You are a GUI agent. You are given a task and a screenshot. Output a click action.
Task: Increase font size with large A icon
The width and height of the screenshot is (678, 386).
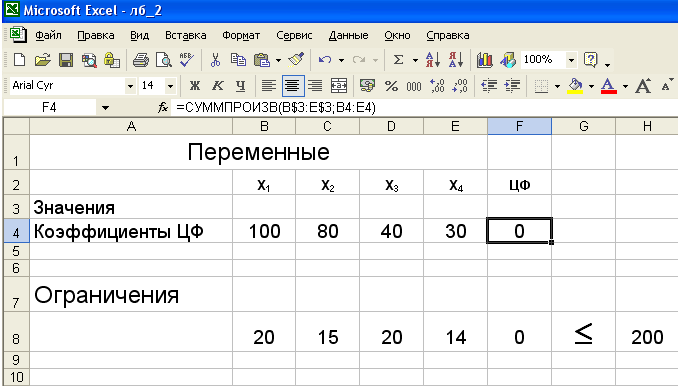click(x=643, y=86)
